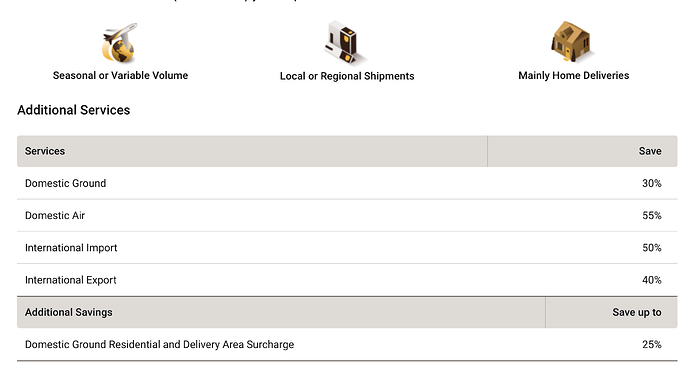Image resolution: width=690 pixels, height=374 pixels.
Task: Click the Services column header
Action: coord(252,151)
